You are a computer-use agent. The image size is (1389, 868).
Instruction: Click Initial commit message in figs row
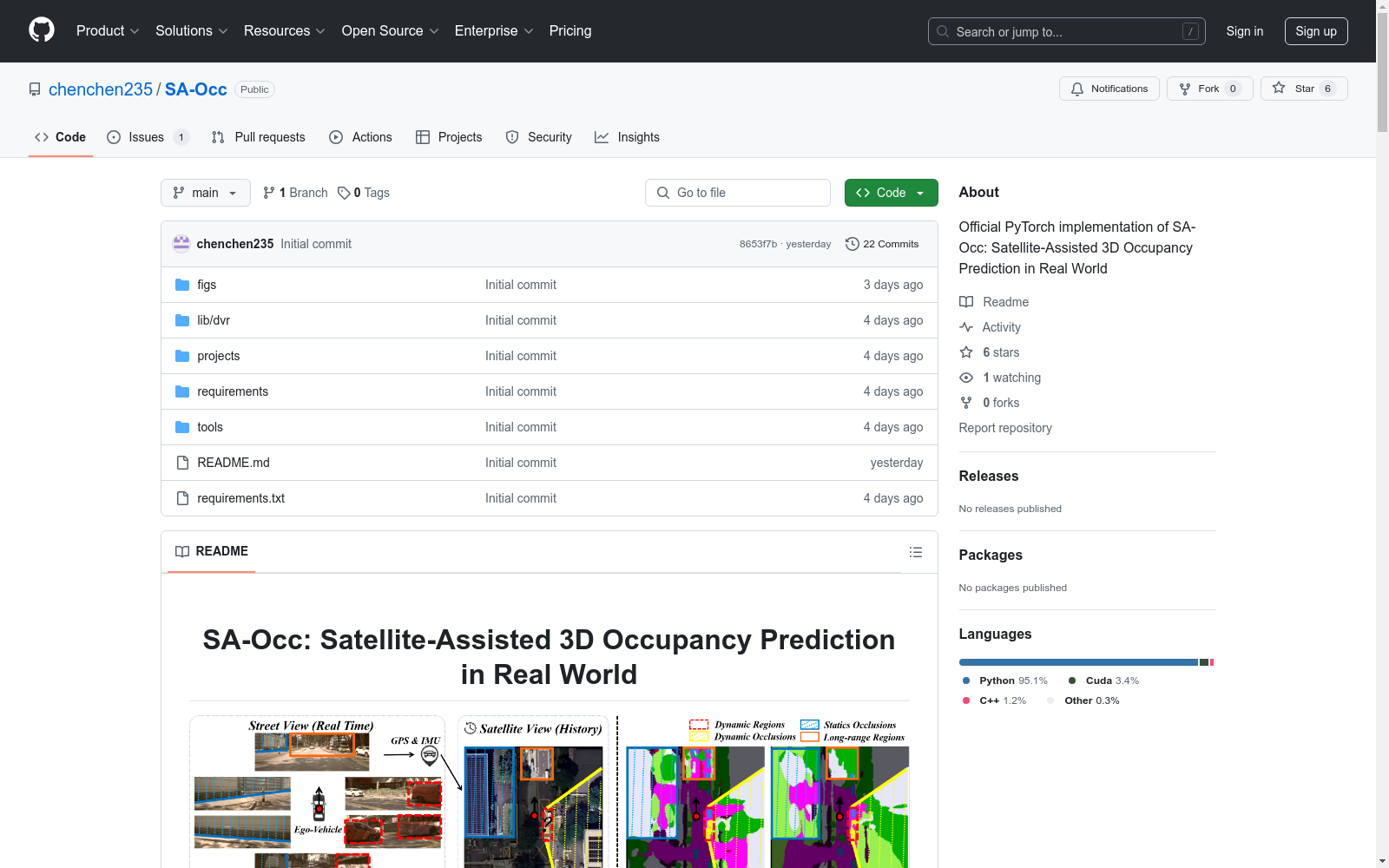(x=521, y=285)
